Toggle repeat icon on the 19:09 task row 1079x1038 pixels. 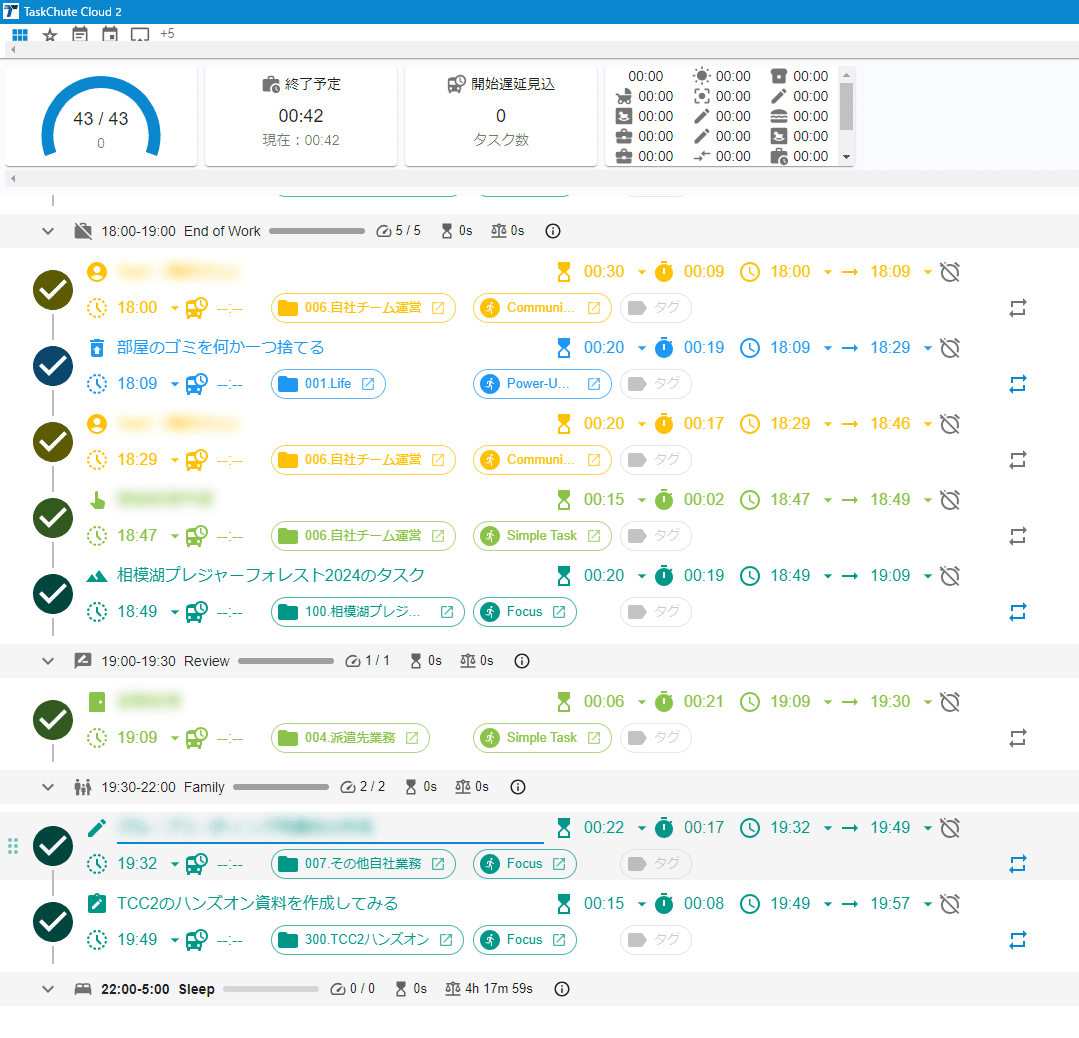click(x=1018, y=738)
